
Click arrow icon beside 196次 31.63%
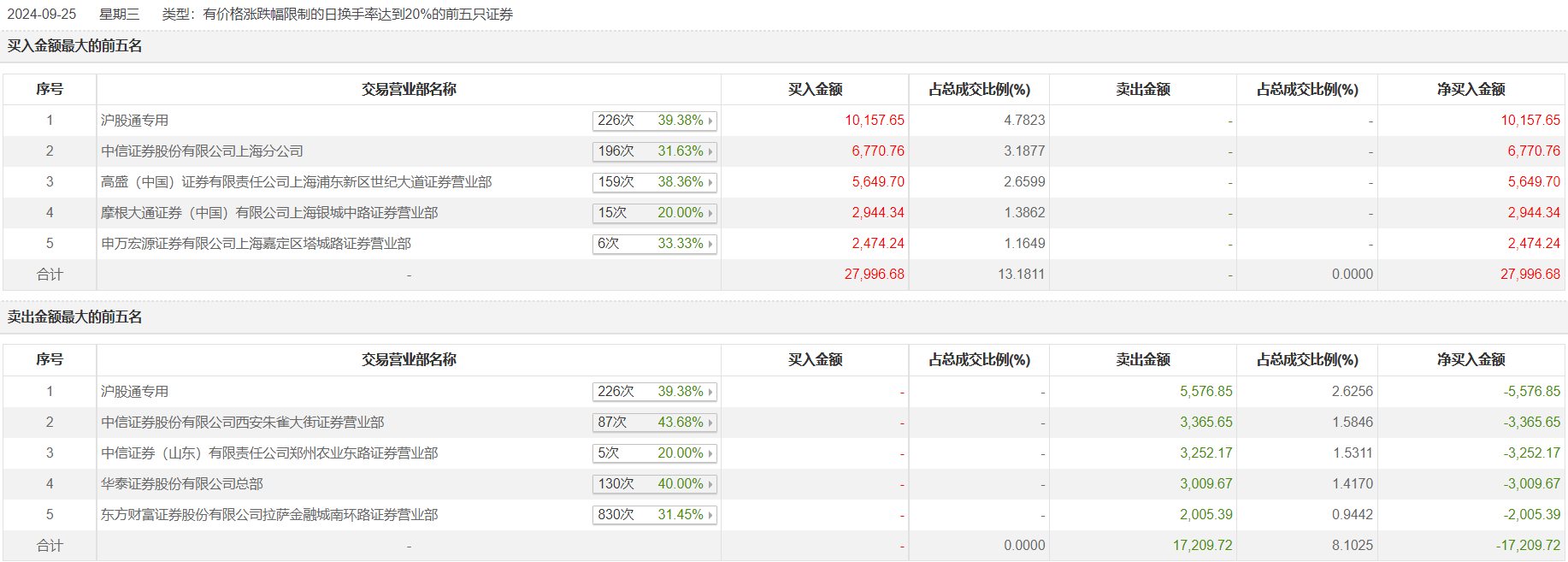coord(710,151)
